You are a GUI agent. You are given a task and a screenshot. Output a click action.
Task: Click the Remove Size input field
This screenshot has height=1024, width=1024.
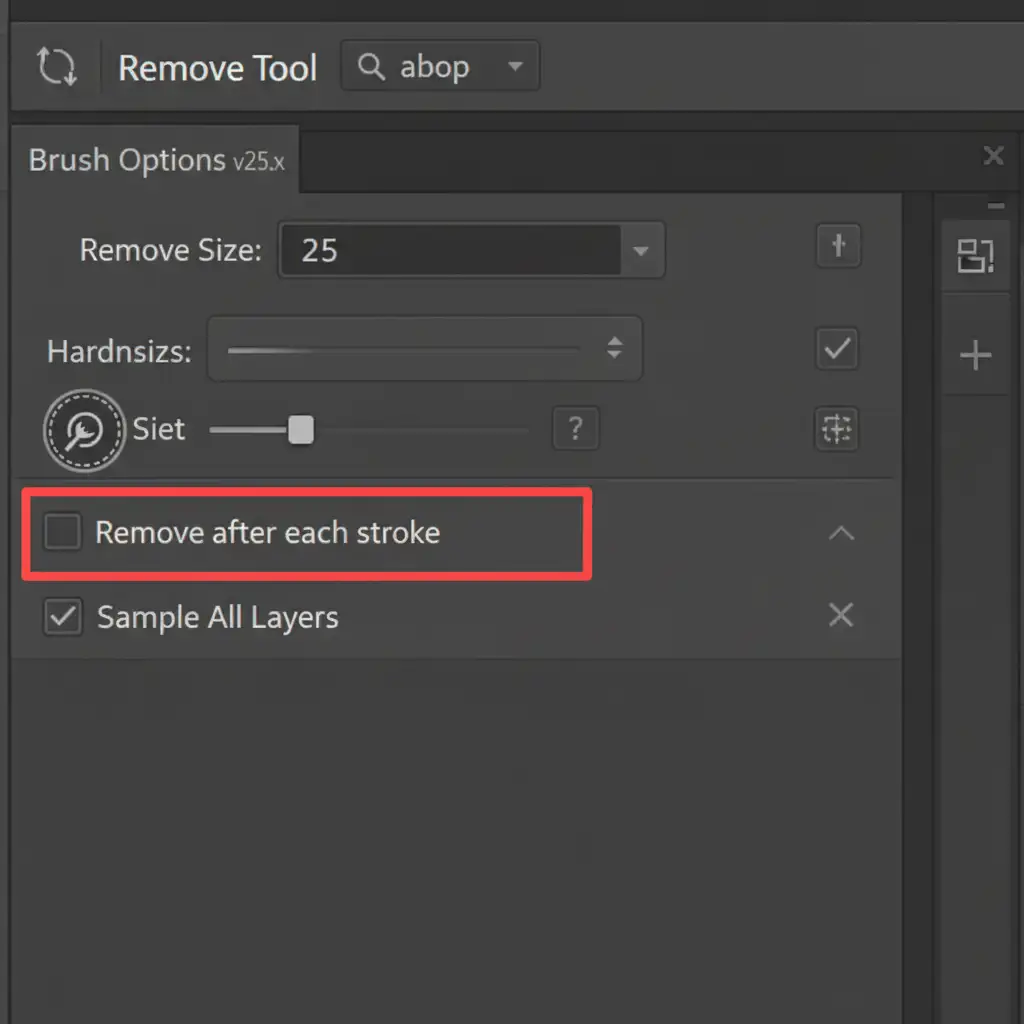tap(450, 250)
